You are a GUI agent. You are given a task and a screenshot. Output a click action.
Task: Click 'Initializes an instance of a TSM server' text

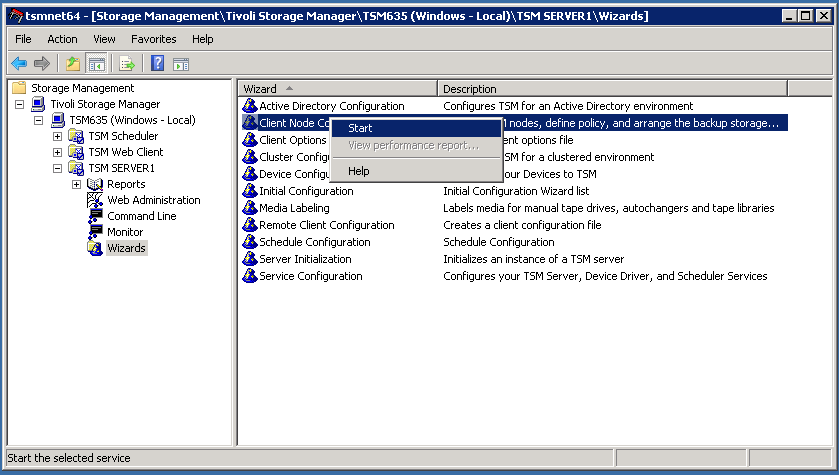click(533, 259)
